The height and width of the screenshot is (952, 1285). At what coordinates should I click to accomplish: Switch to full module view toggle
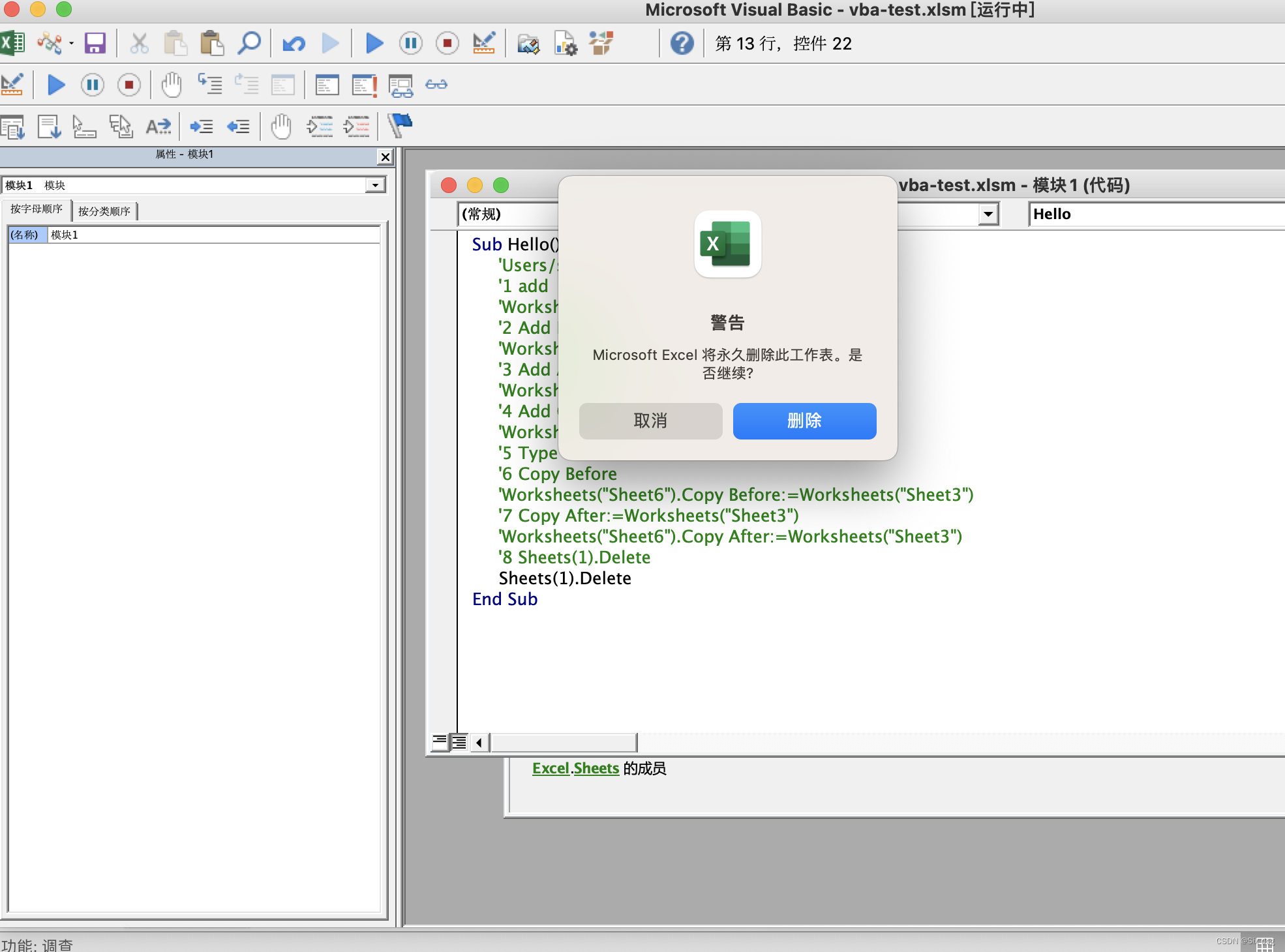click(x=459, y=742)
